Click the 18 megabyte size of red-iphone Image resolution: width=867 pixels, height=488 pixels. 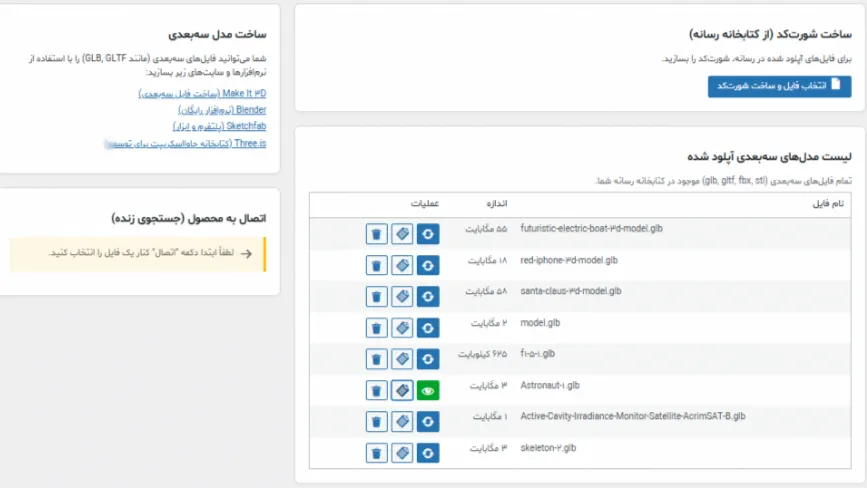(x=488, y=260)
